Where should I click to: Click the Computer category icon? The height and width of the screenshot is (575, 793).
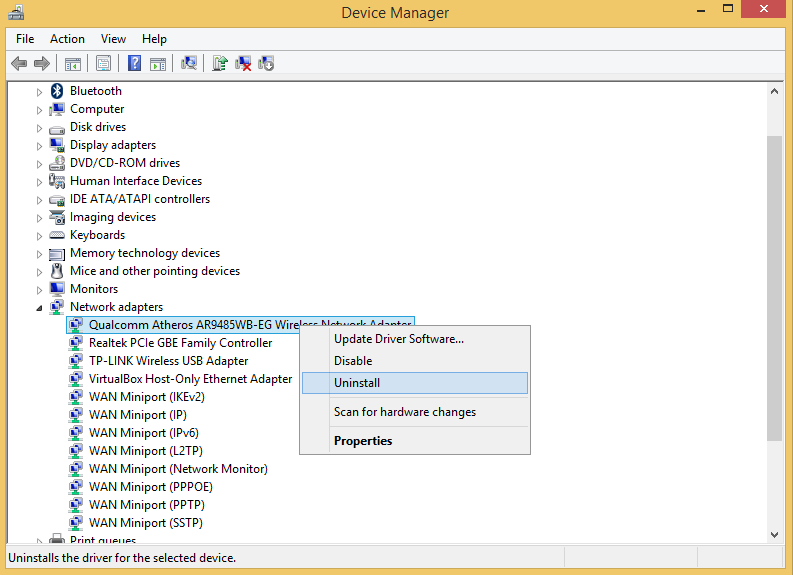pyautogui.click(x=57, y=109)
